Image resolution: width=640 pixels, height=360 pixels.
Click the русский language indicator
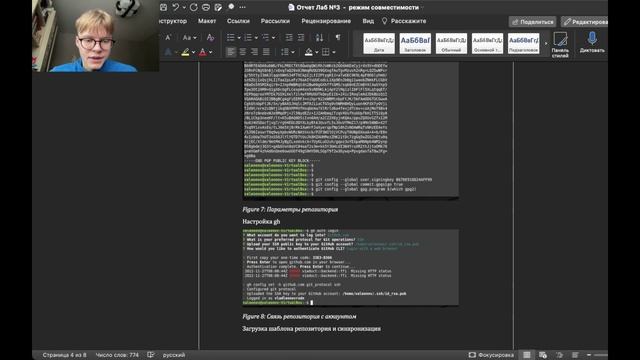pyautogui.click(x=174, y=355)
